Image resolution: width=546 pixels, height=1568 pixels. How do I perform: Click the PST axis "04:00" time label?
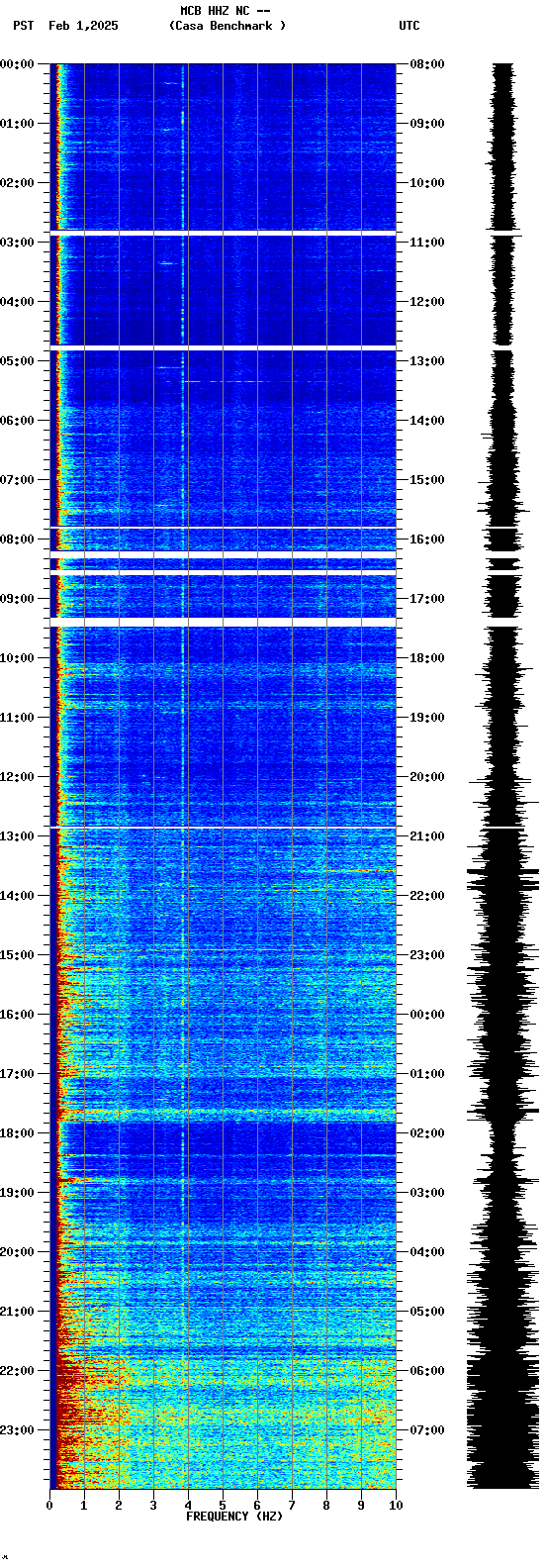coord(17,302)
